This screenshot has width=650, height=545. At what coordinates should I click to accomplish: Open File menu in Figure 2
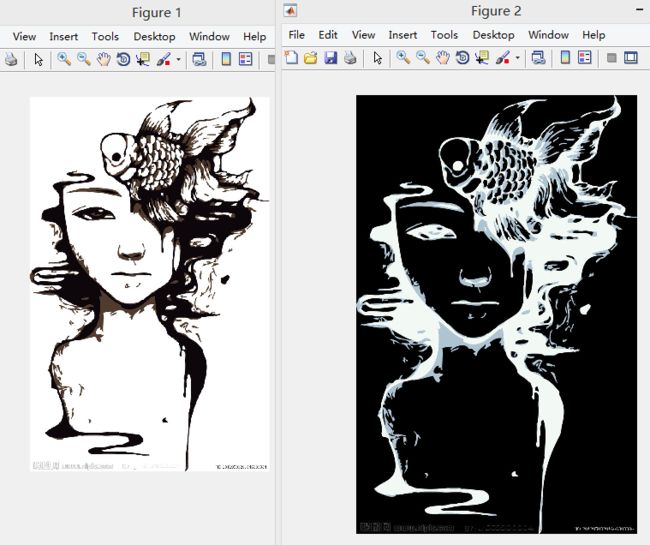(296, 35)
